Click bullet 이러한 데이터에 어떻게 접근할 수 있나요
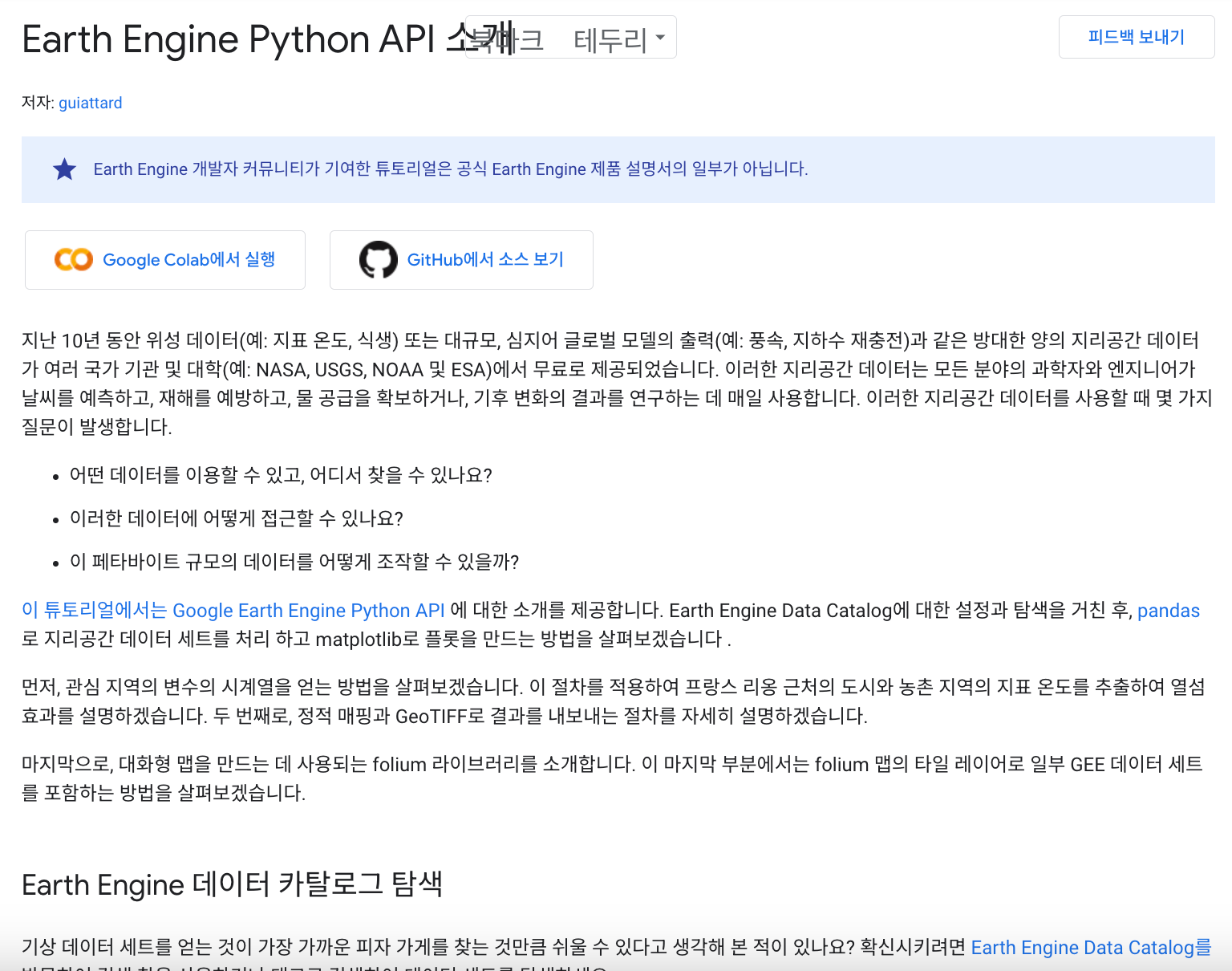 (237, 518)
